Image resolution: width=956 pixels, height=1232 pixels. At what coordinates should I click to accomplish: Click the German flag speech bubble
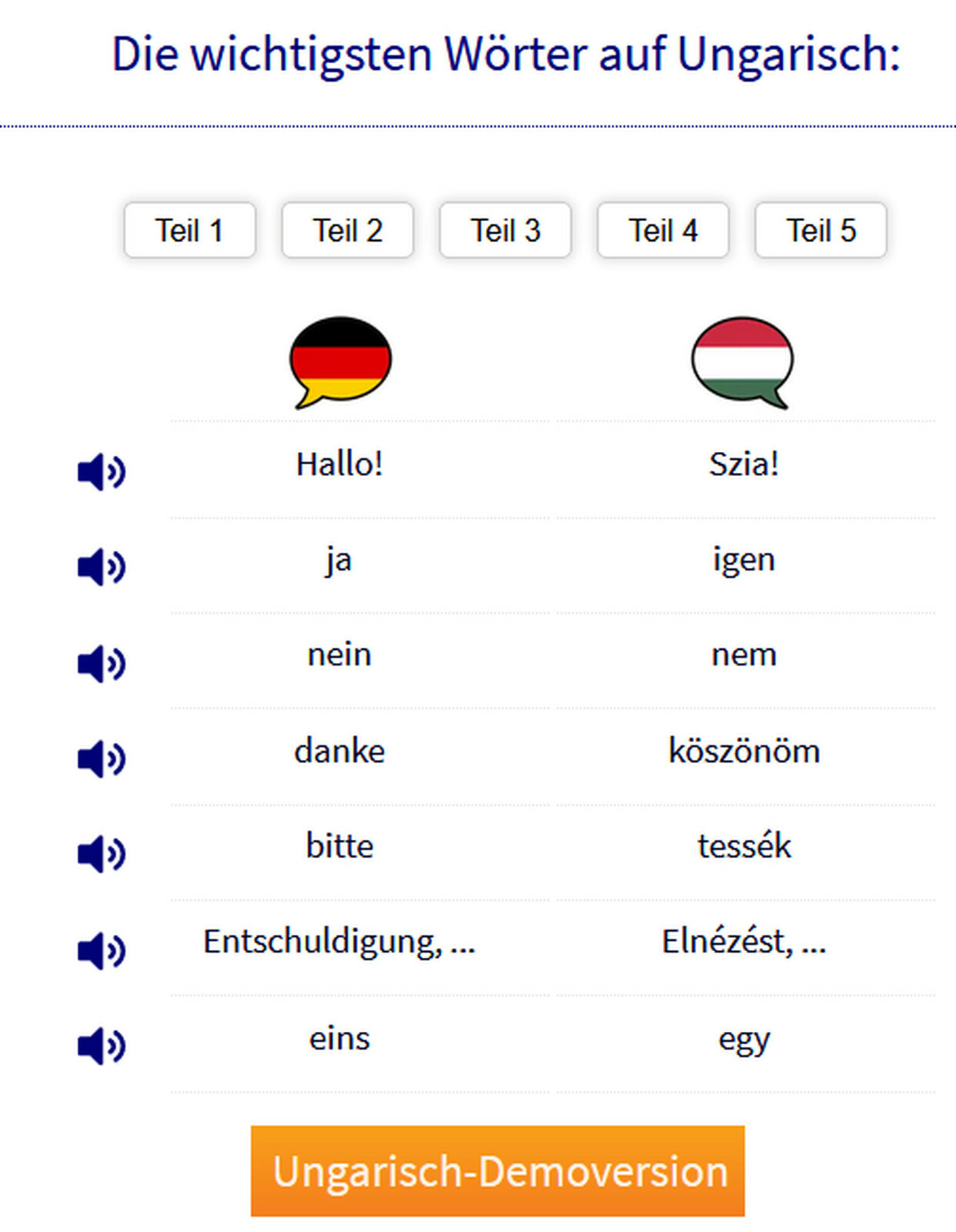tap(340, 362)
